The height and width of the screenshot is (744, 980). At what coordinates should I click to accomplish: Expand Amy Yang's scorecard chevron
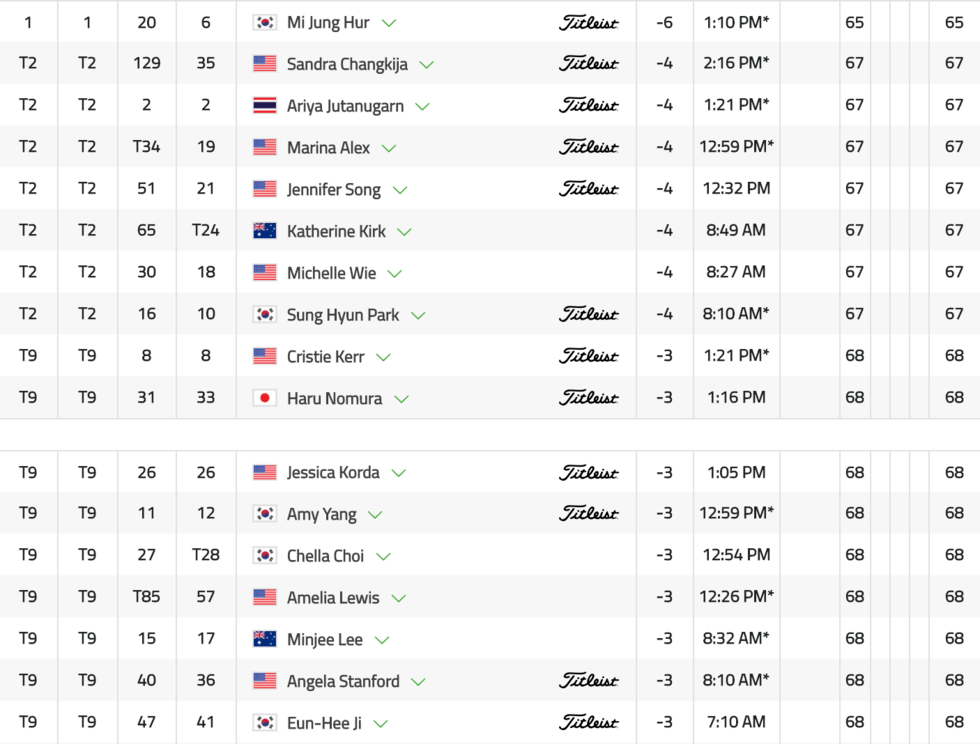pos(375,515)
